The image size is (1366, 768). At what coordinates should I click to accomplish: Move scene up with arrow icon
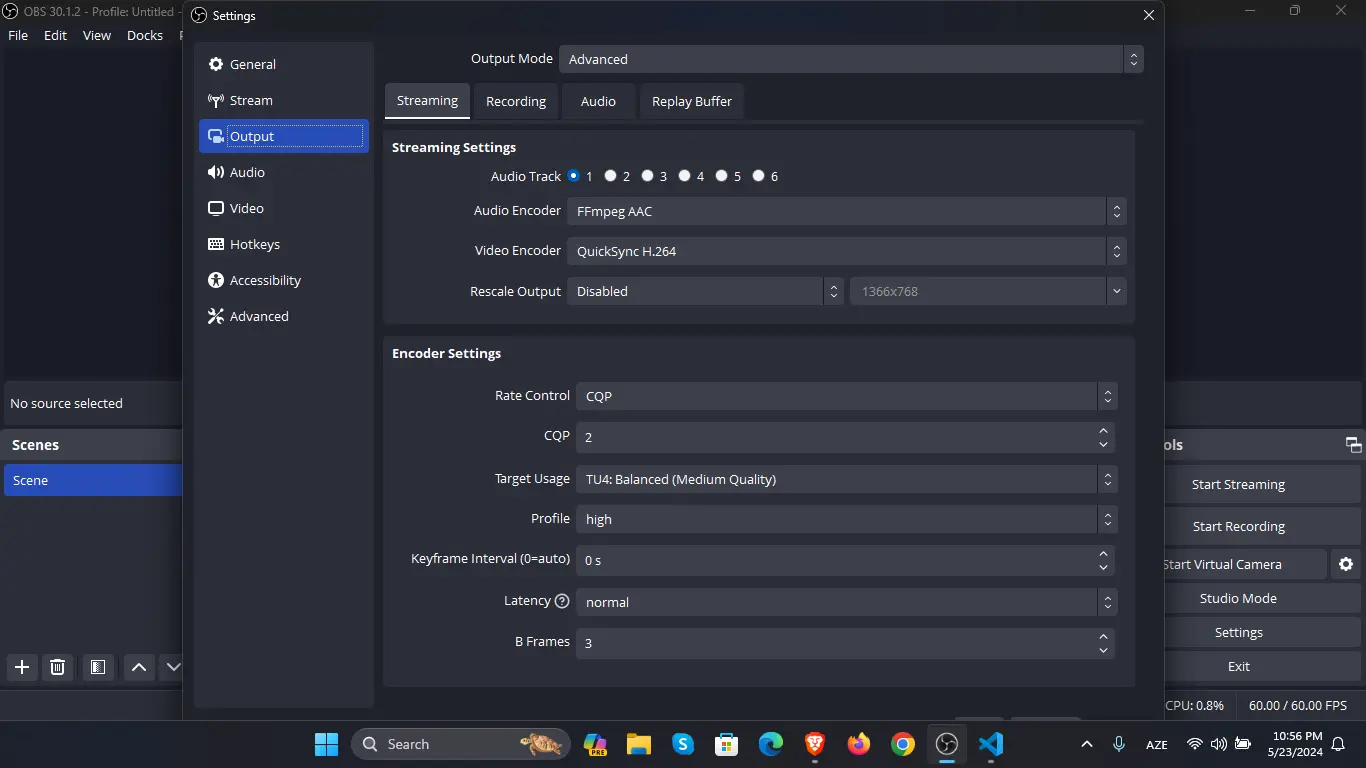coord(139,667)
